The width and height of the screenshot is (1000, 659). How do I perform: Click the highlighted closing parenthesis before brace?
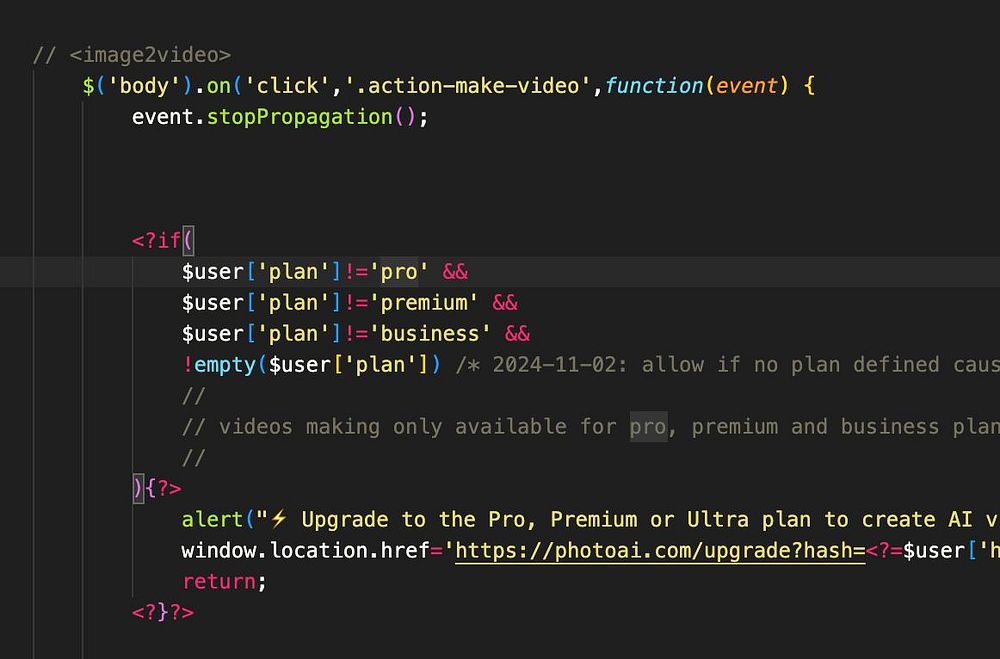pyautogui.click(x=138, y=489)
